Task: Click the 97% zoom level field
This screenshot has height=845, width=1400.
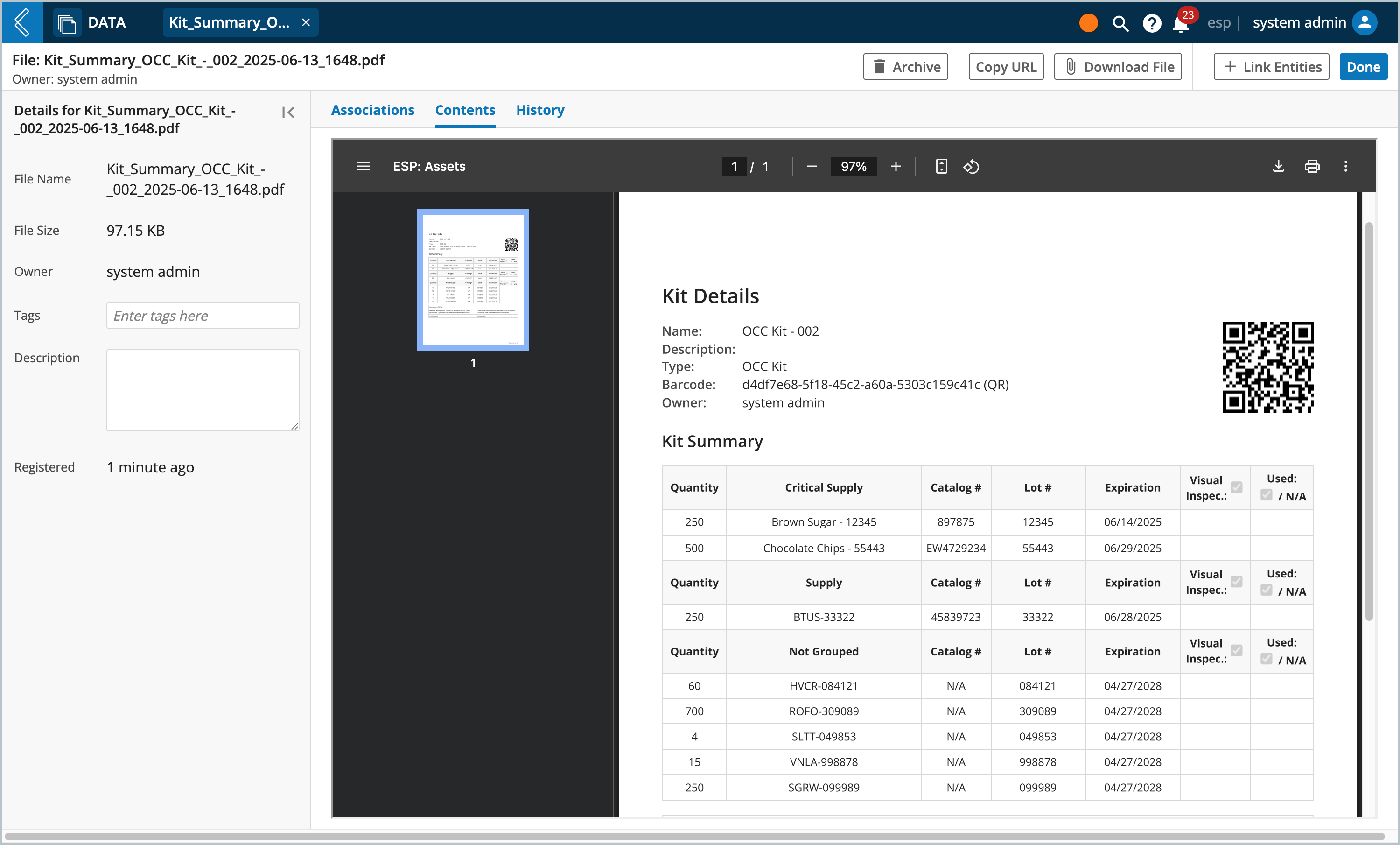Action: coord(854,166)
